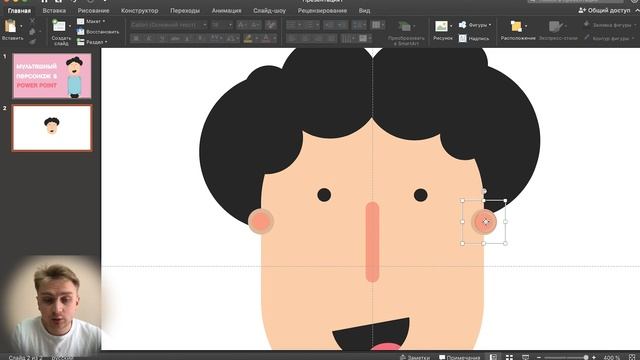The height and width of the screenshot is (360, 640).
Task: Click the Расположение arrange icon
Action: click(516, 26)
